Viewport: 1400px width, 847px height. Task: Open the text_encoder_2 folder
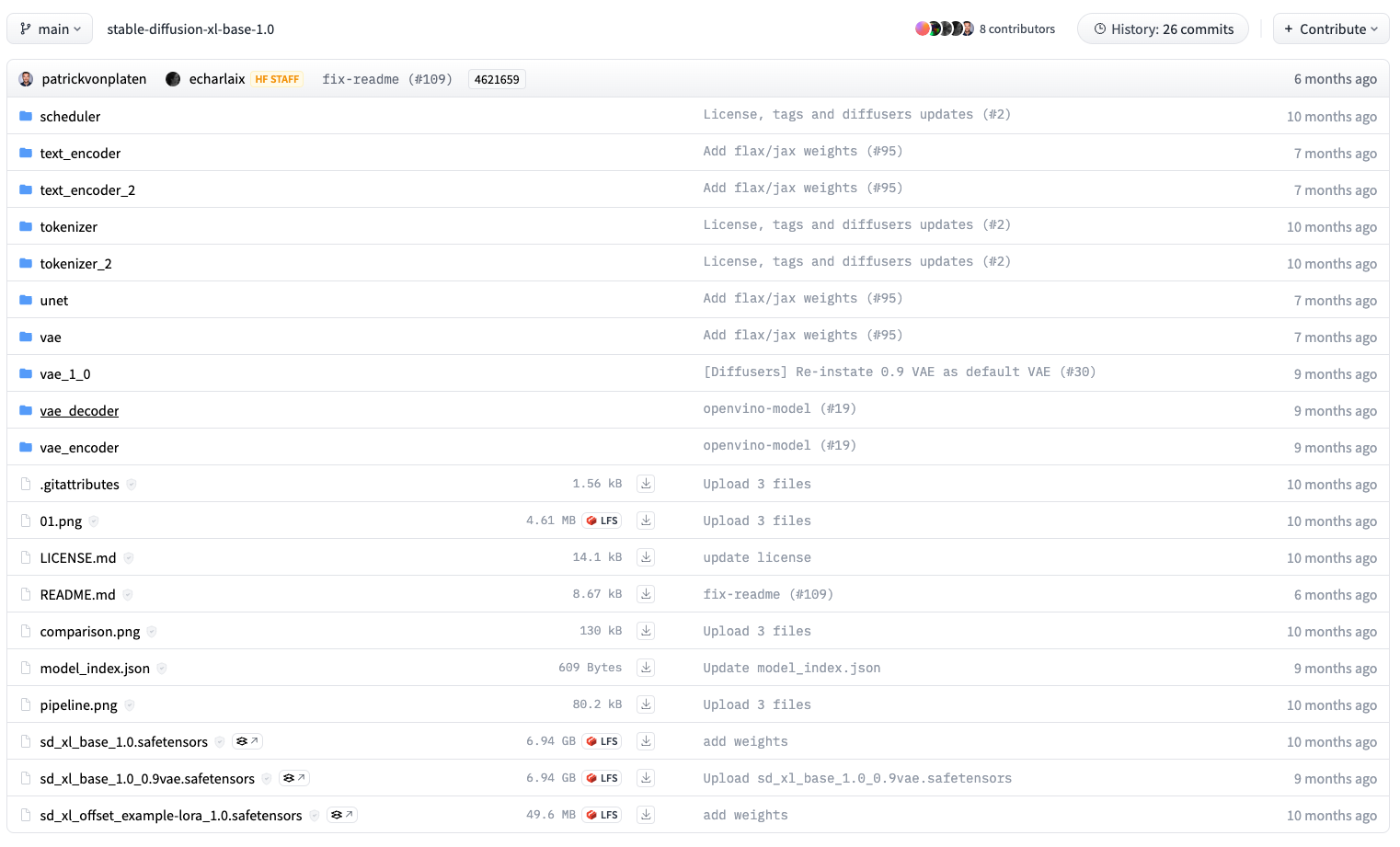pyautogui.click(x=87, y=190)
